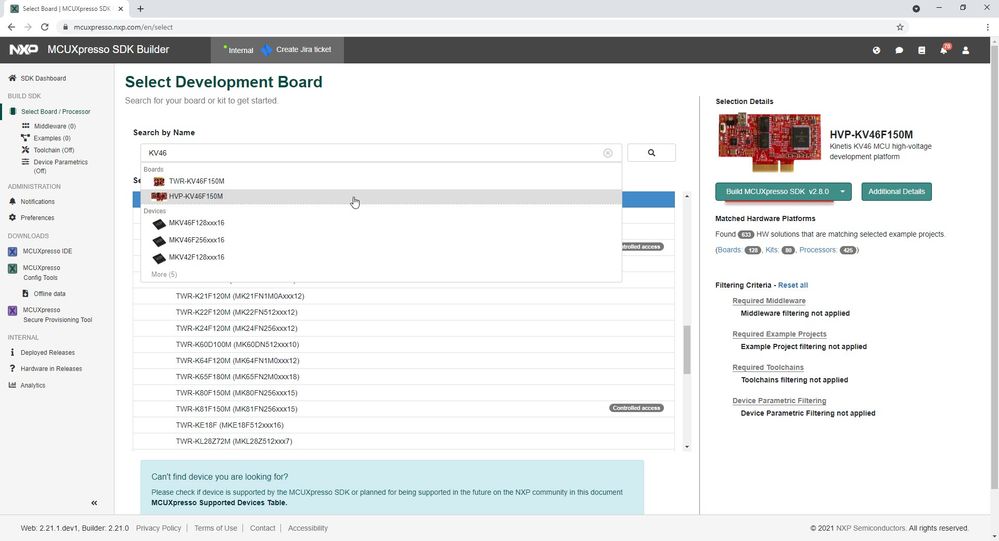Click the magnifier search button
This screenshot has height=541, width=999.
[651, 153]
